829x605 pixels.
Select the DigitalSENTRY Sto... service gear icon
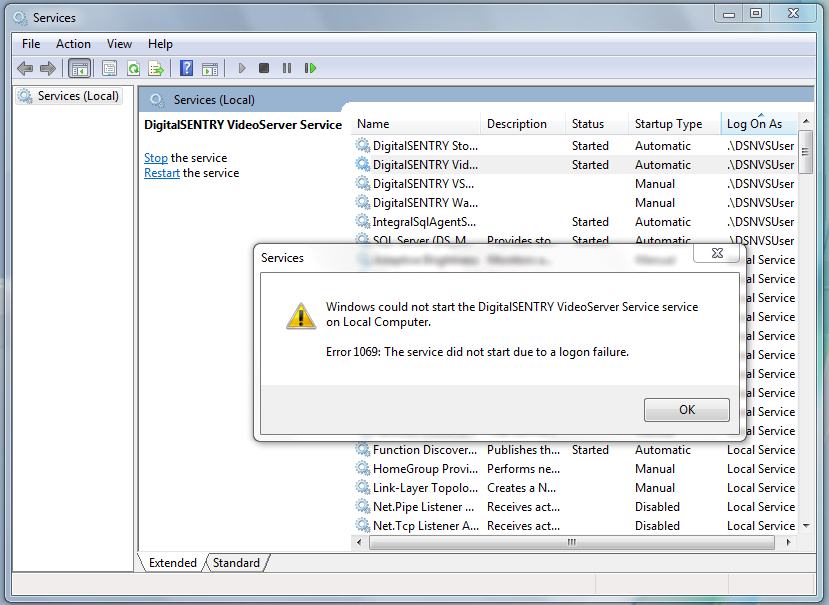(x=363, y=145)
